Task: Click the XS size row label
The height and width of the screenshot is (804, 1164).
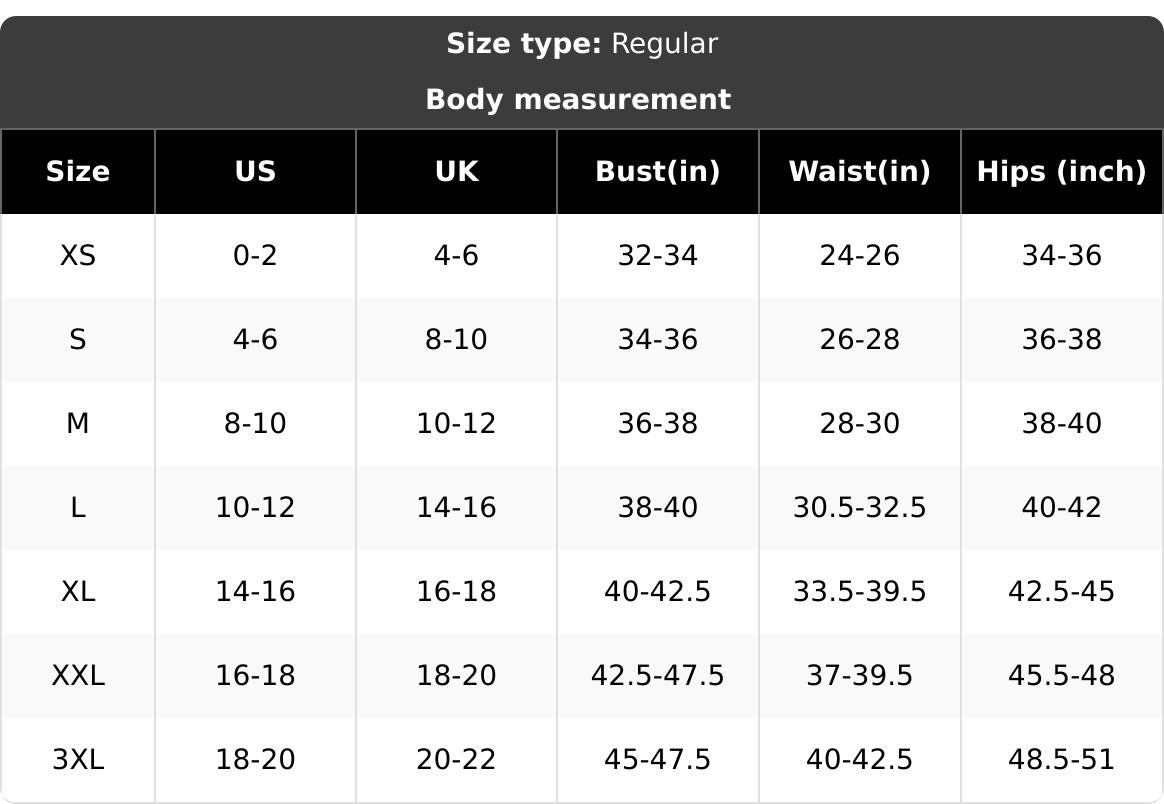Action: pyautogui.click(x=78, y=255)
